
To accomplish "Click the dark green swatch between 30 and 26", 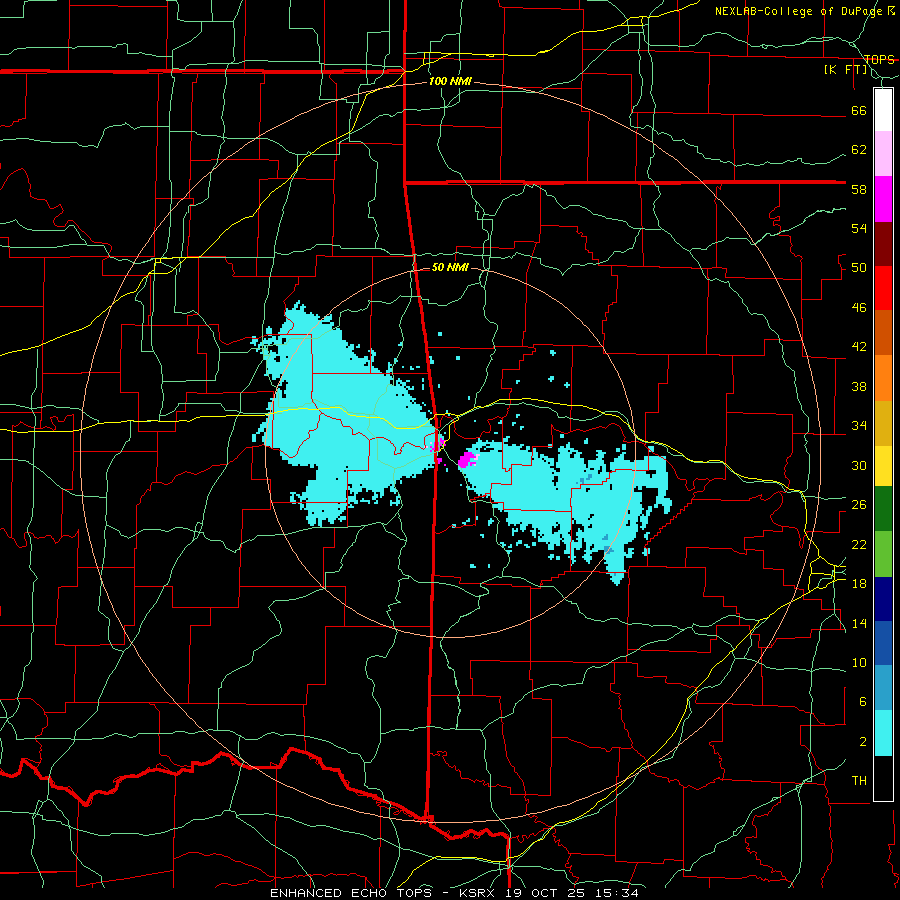I will [x=883, y=509].
